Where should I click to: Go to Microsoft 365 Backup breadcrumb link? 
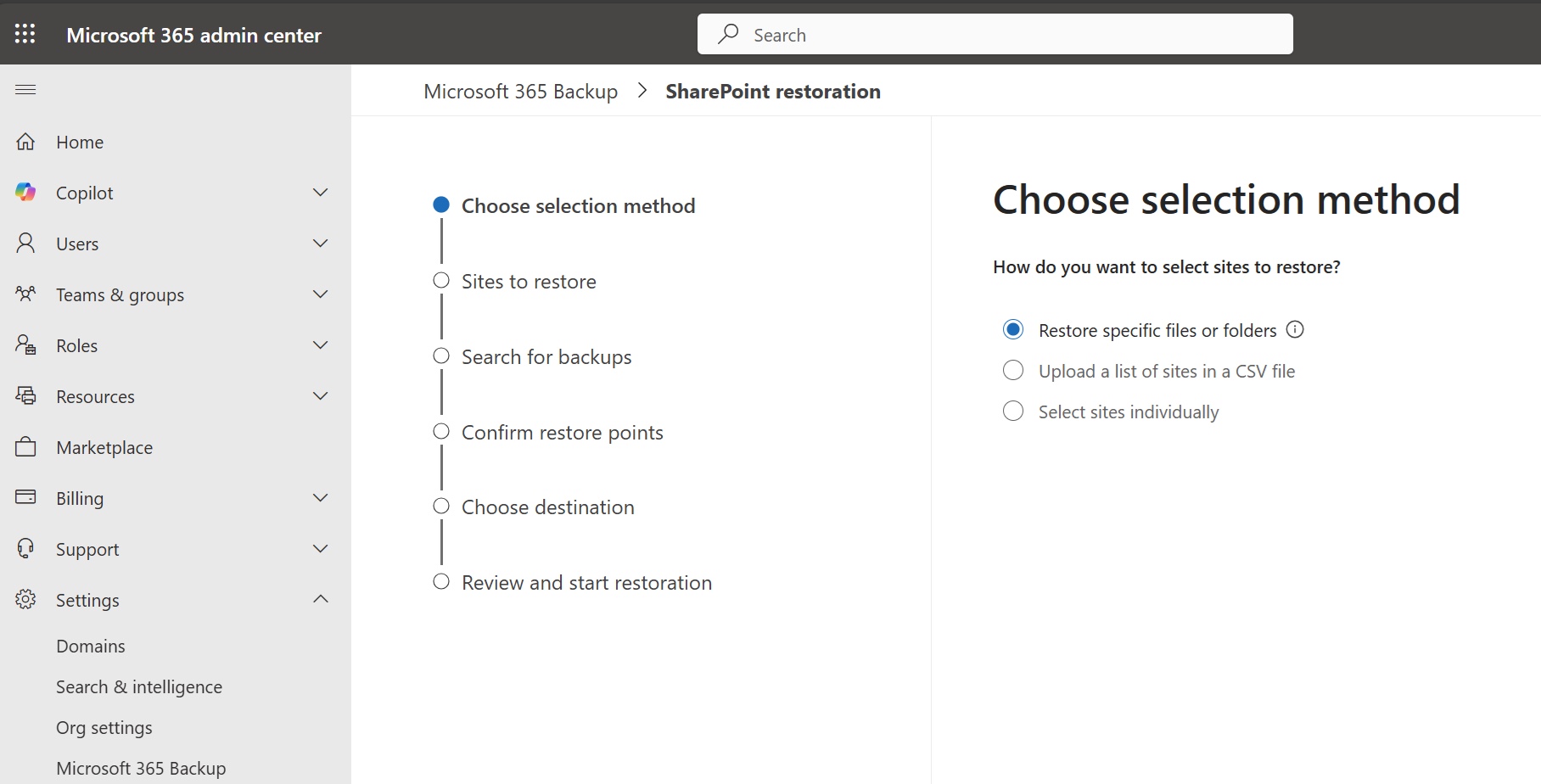(520, 92)
